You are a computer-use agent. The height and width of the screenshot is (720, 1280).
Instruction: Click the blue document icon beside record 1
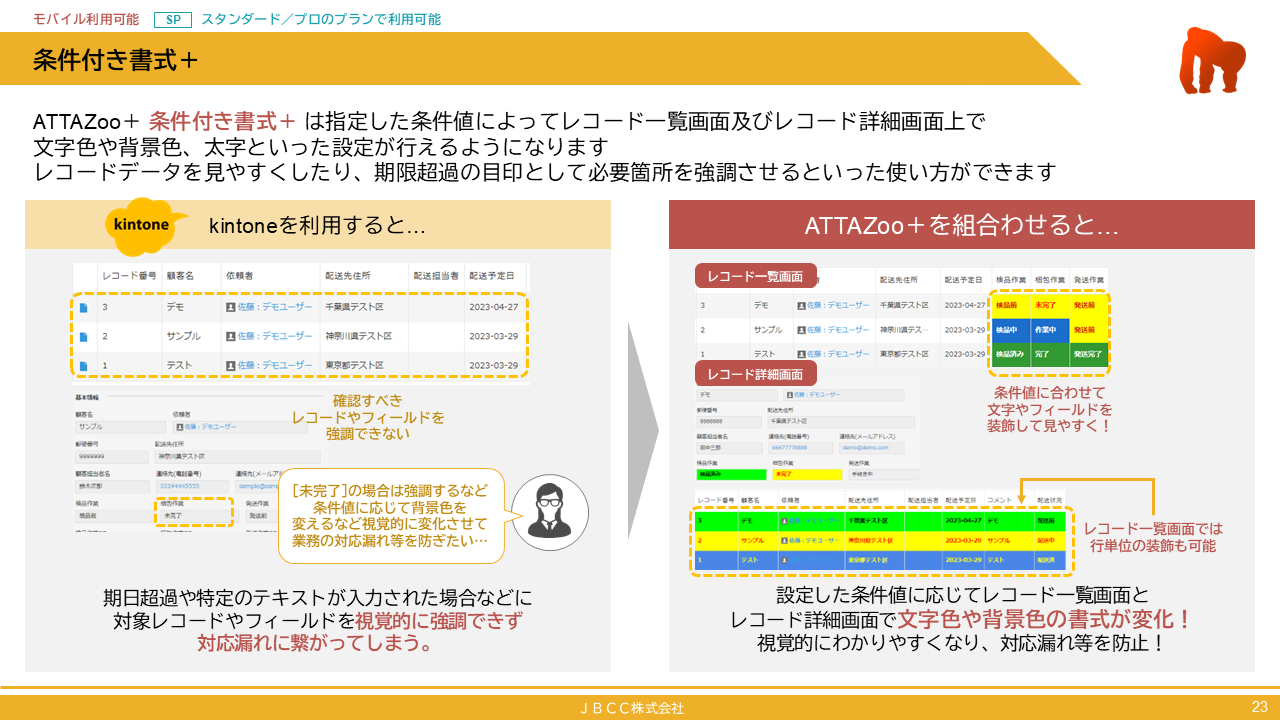(x=82, y=366)
